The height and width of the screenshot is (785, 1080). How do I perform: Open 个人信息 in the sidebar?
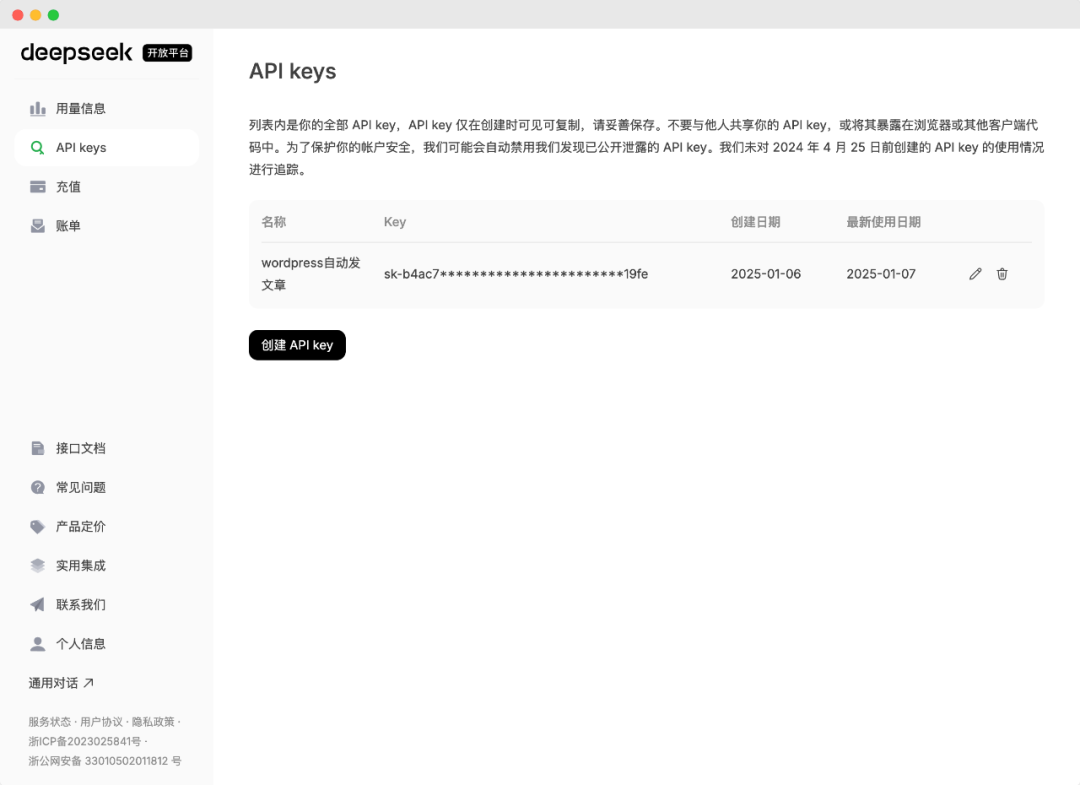[x=107, y=644]
